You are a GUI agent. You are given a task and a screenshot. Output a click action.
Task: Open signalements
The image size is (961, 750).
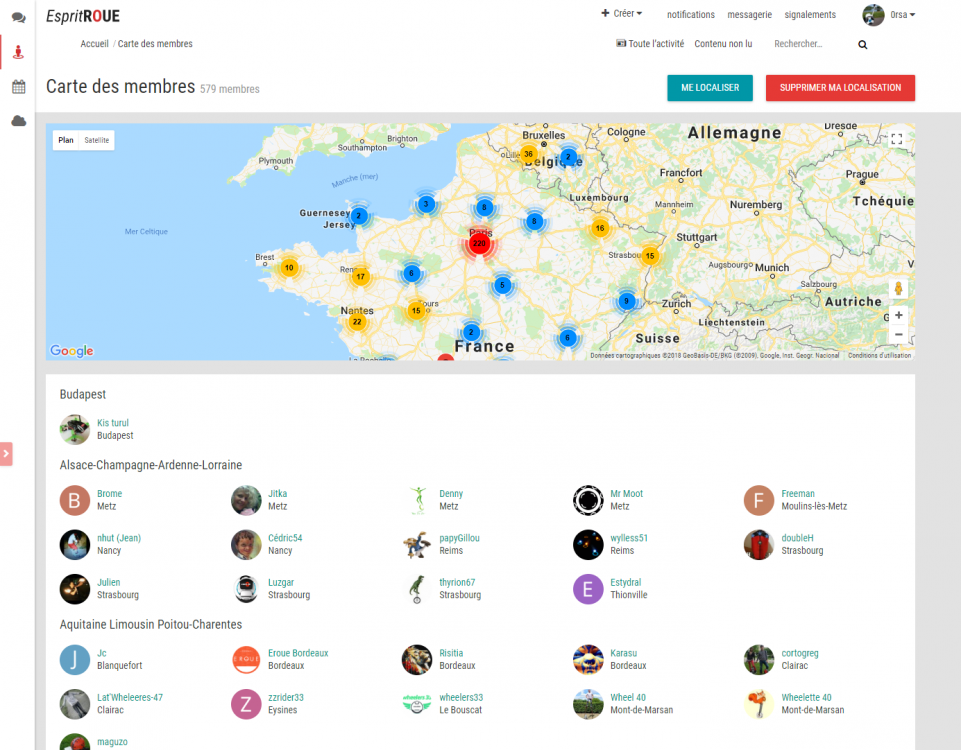click(x=810, y=15)
